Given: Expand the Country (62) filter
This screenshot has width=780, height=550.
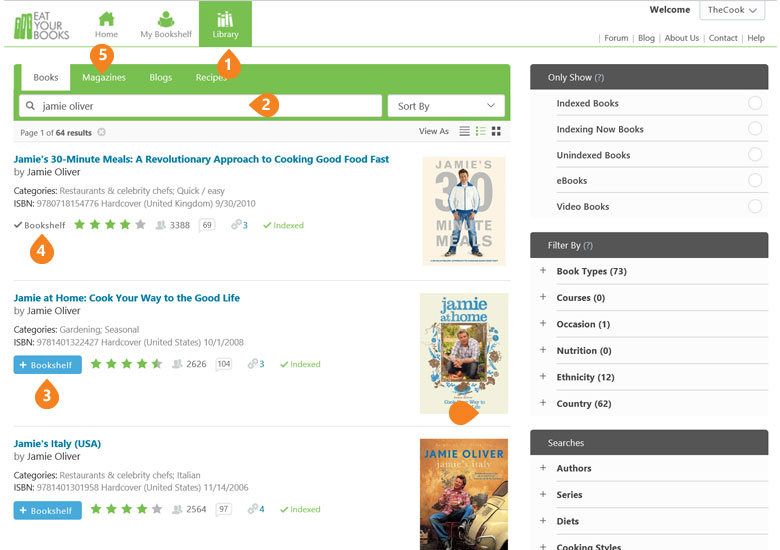Looking at the screenshot, I should pos(543,403).
